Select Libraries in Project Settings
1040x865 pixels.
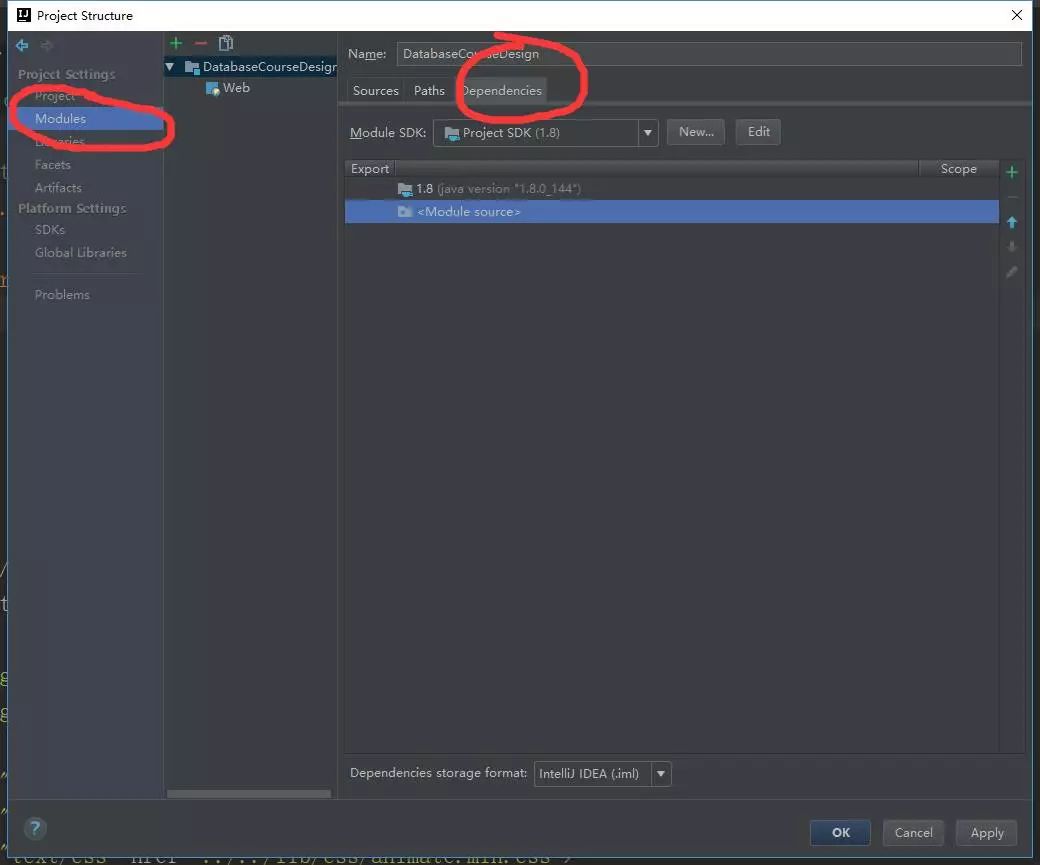click(60, 141)
